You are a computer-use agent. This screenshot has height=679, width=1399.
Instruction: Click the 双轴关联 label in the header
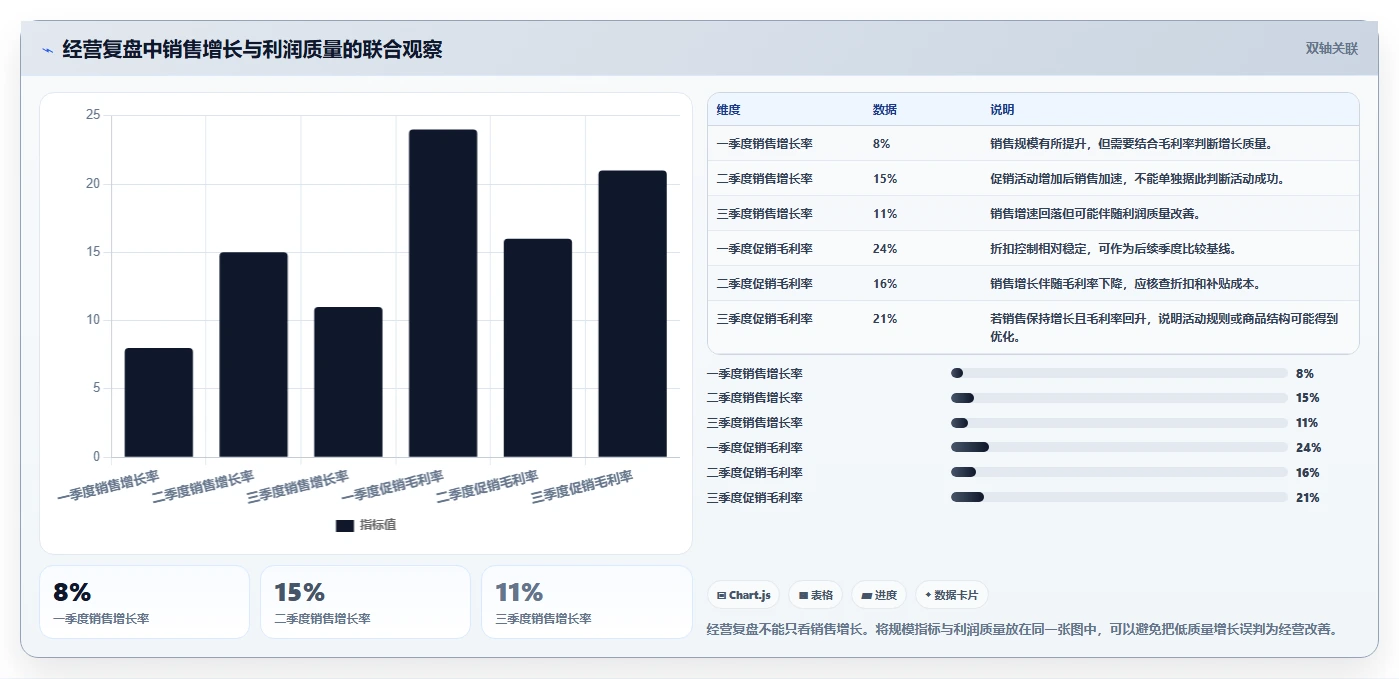[1331, 49]
